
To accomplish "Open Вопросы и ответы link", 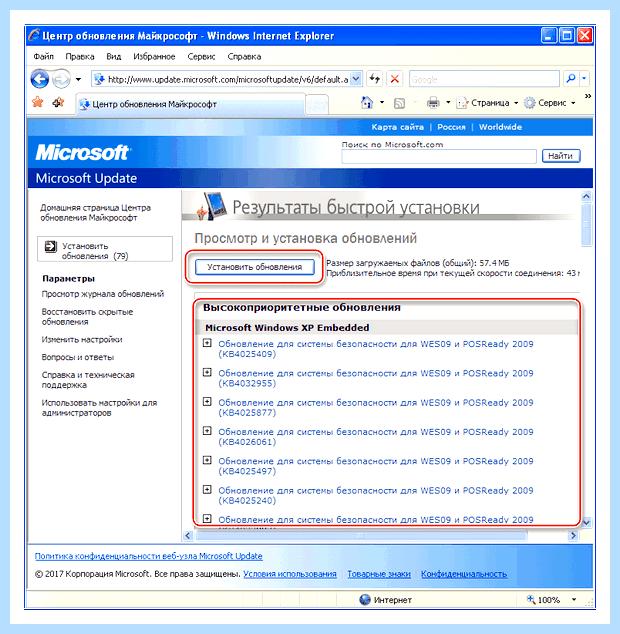I will tap(78, 357).
